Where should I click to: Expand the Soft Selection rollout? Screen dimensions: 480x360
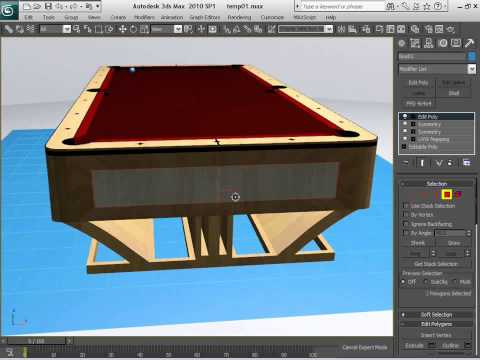(x=436, y=315)
